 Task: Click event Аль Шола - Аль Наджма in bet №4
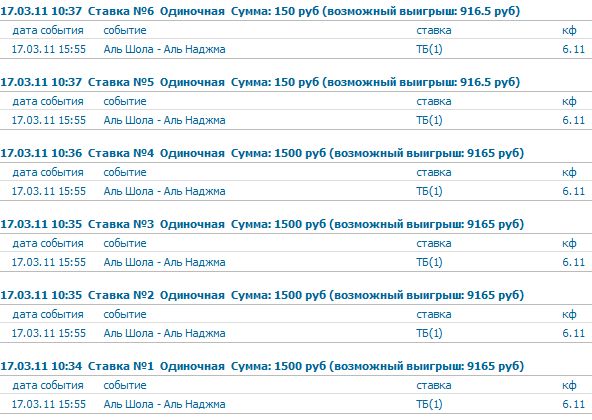coord(165,191)
